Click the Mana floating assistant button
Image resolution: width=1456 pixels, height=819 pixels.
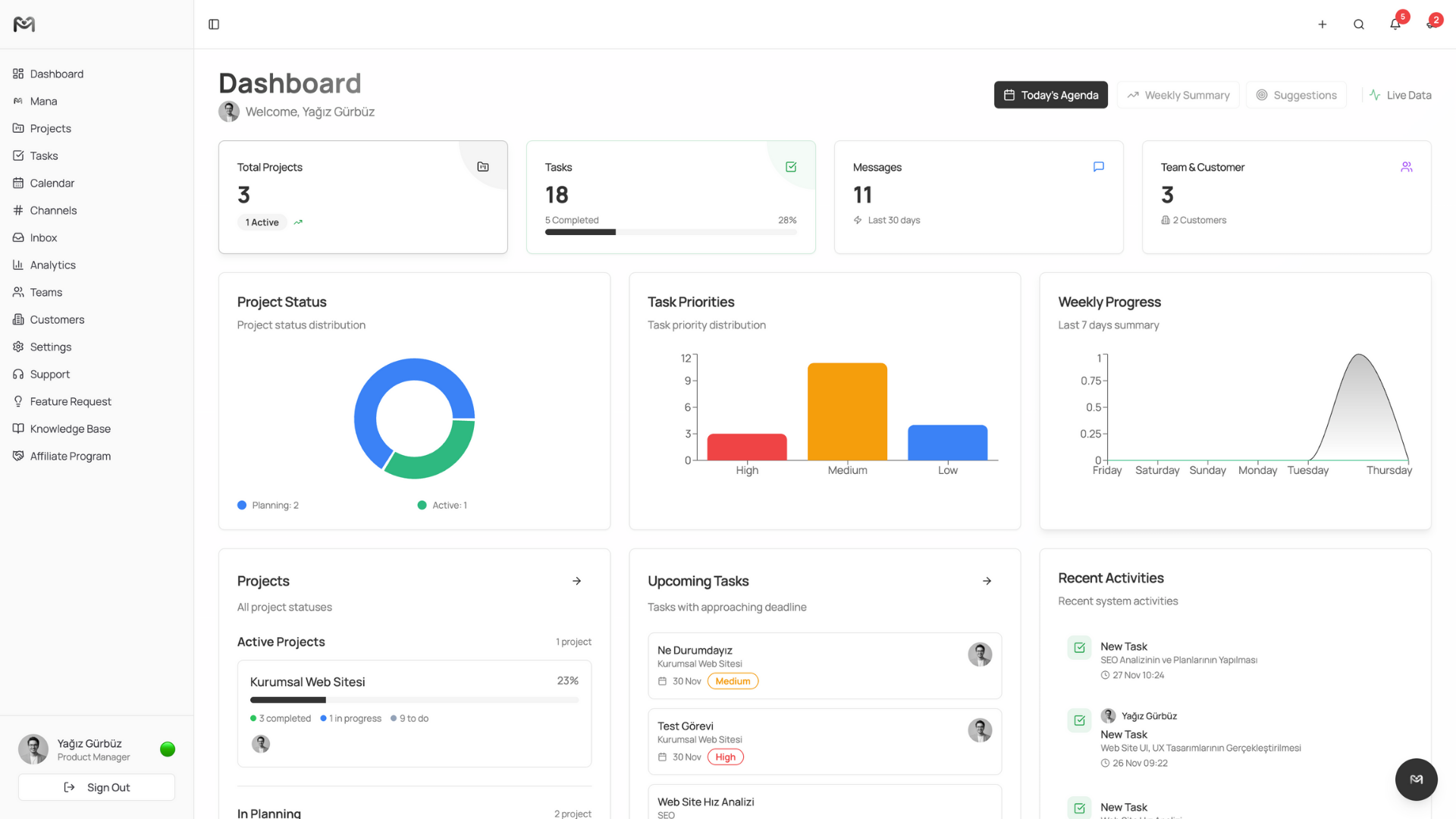pyautogui.click(x=1416, y=779)
